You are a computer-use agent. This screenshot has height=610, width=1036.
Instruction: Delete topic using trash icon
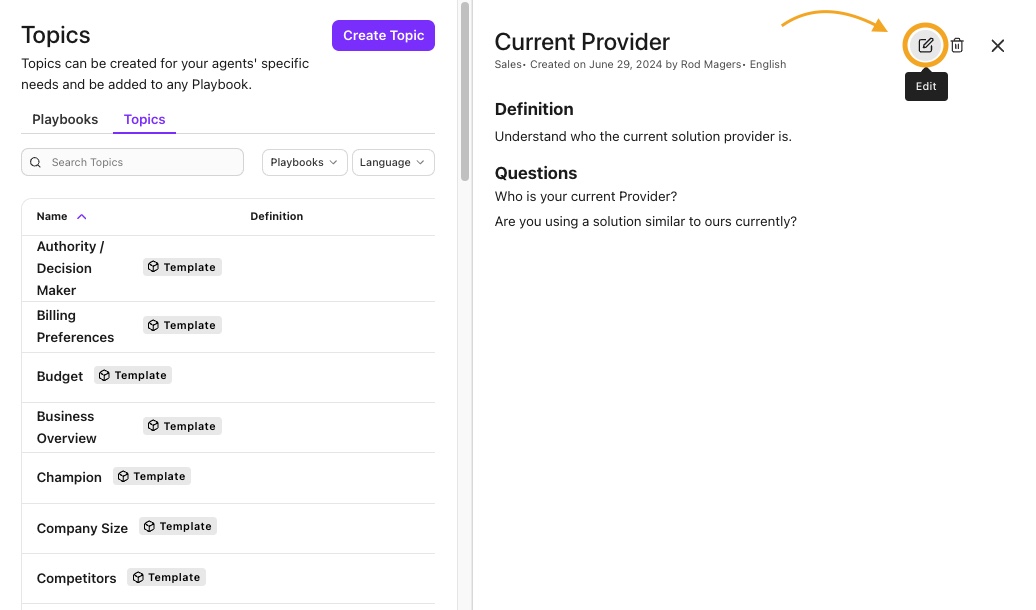click(x=957, y=46)
